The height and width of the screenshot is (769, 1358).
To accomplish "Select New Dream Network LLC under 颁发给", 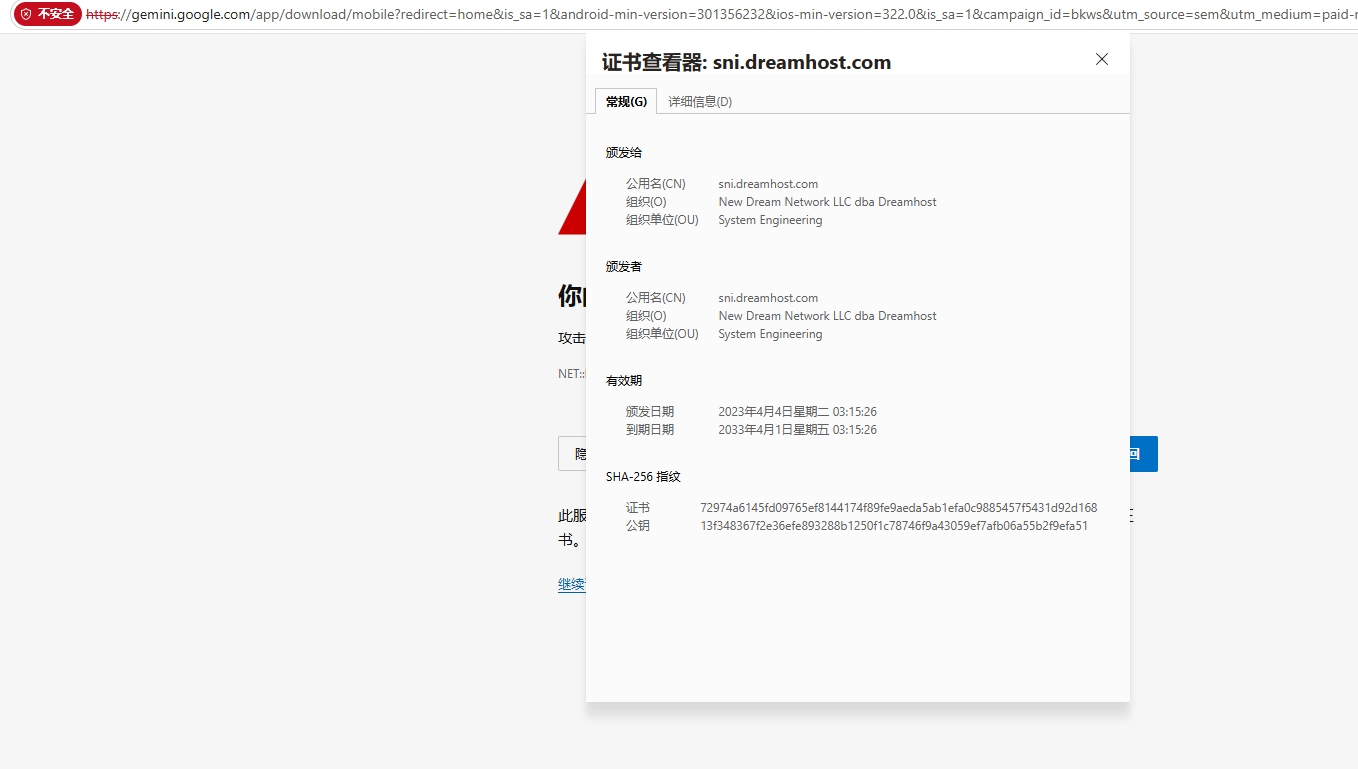I will point(827,202).
